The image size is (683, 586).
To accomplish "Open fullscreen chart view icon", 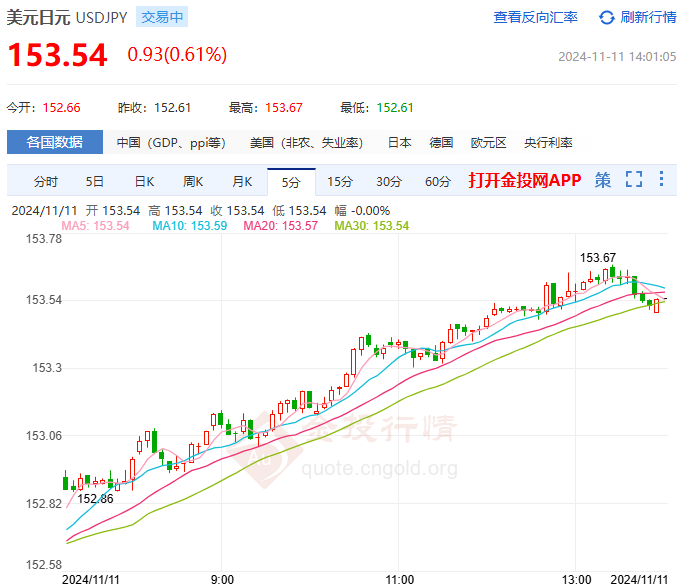I will click(x=634, y=179).
